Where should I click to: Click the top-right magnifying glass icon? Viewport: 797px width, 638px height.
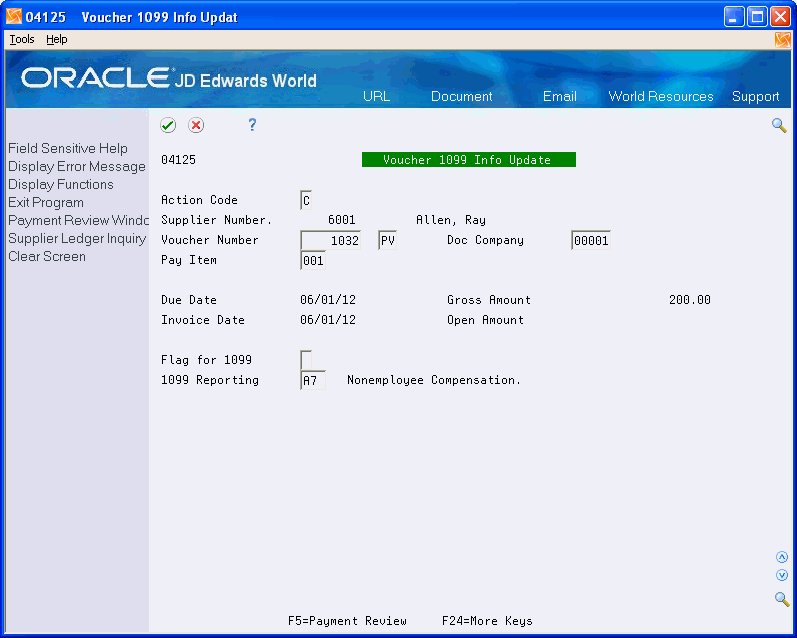779,125
